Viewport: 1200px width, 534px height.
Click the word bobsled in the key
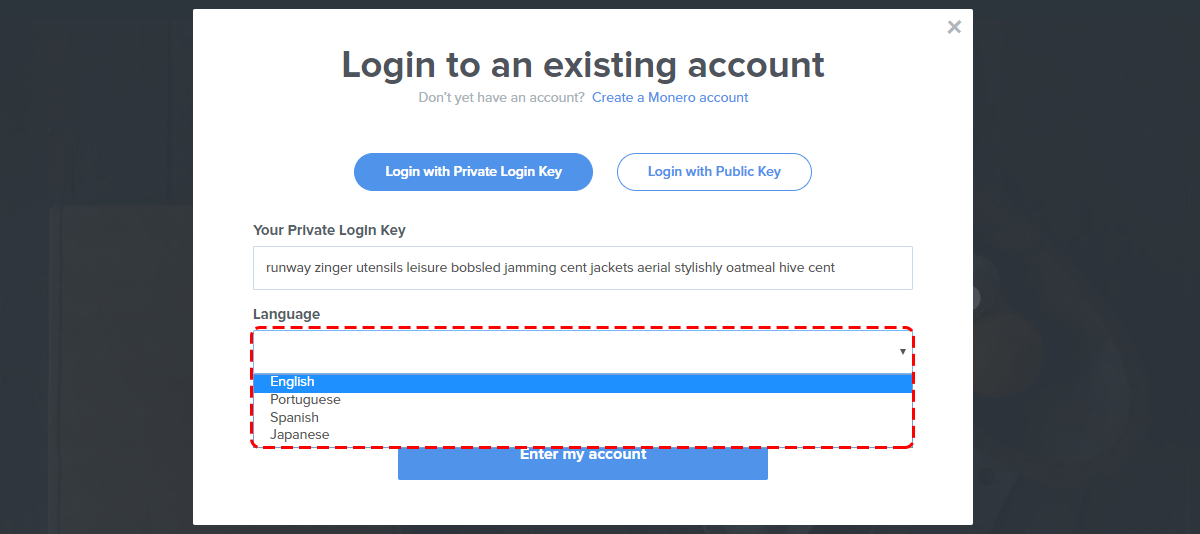(475, 268)
